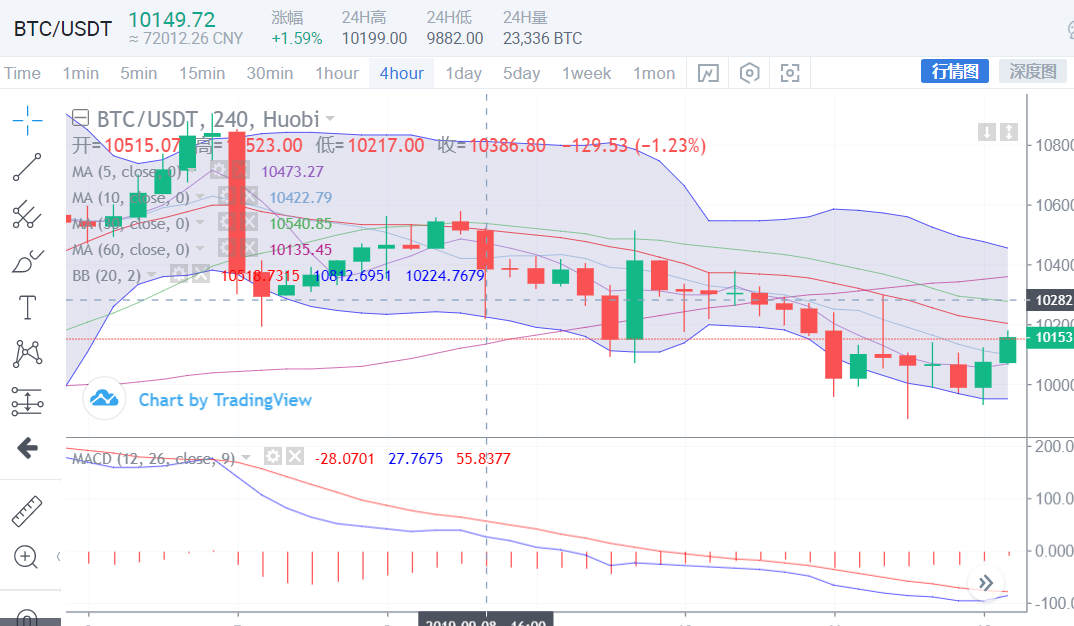Viewport: 1074px width, 626px height.
Task: Select the text annotation tool
Action: click(x=27, y=307)
